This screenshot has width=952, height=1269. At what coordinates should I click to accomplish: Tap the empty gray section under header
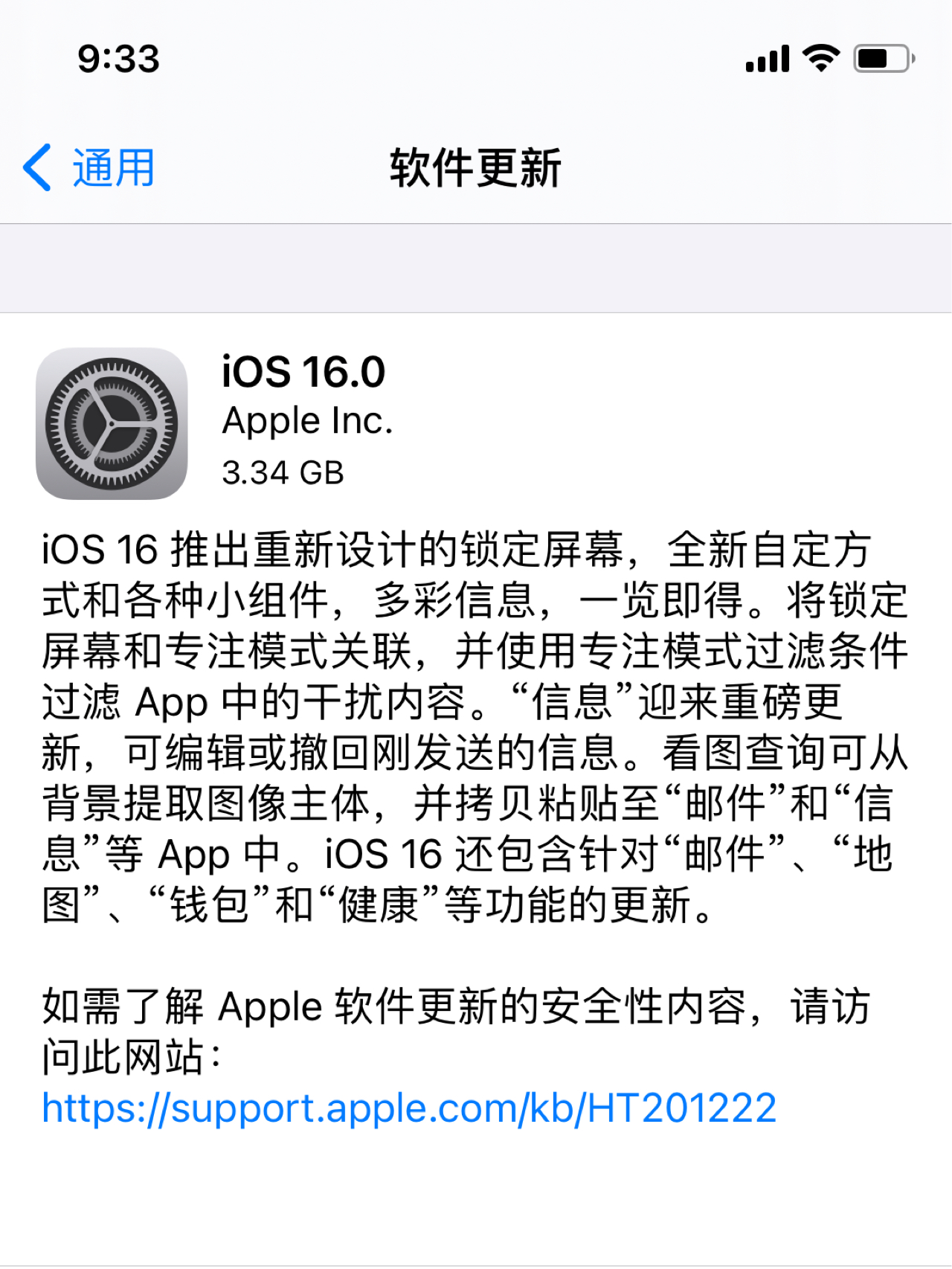point(476,268)
